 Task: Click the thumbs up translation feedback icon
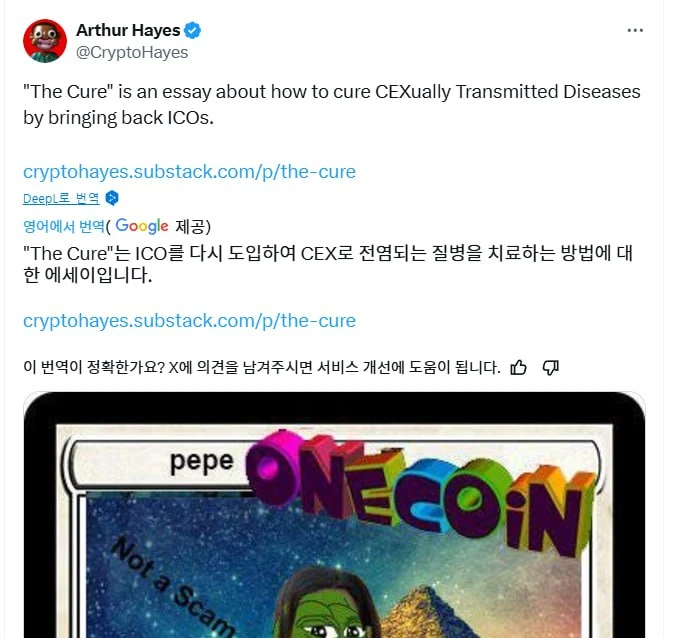tap(518, 368)
